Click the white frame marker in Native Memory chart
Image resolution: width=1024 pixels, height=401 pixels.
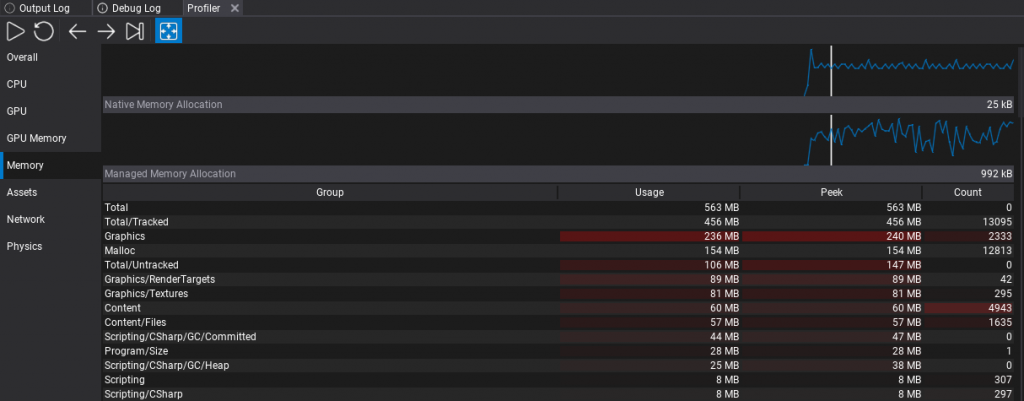[831, 70]
